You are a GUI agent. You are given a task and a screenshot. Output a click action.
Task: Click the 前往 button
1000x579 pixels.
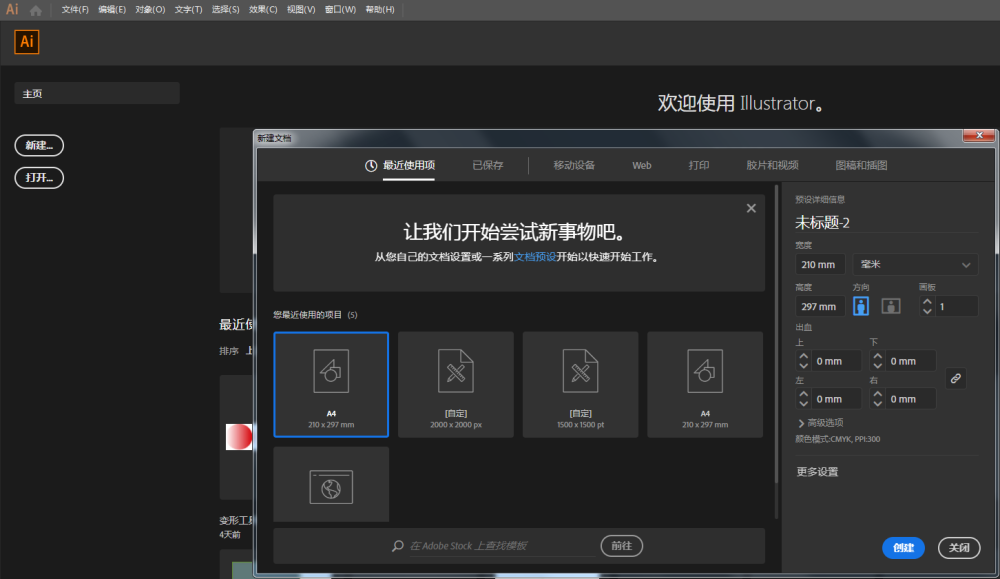pos(621,546)
